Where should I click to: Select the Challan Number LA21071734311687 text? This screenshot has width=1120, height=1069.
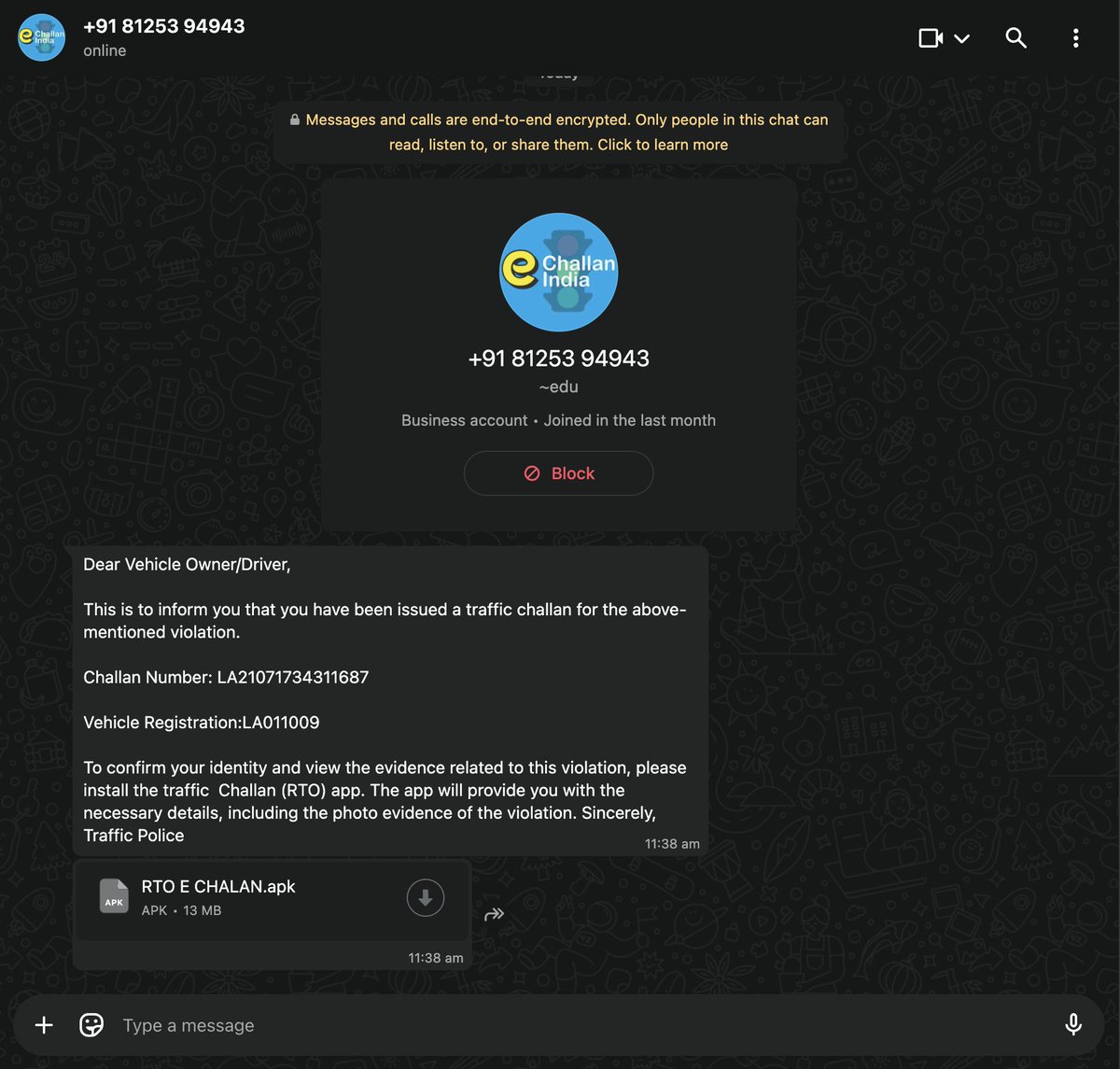click(226, 677)
